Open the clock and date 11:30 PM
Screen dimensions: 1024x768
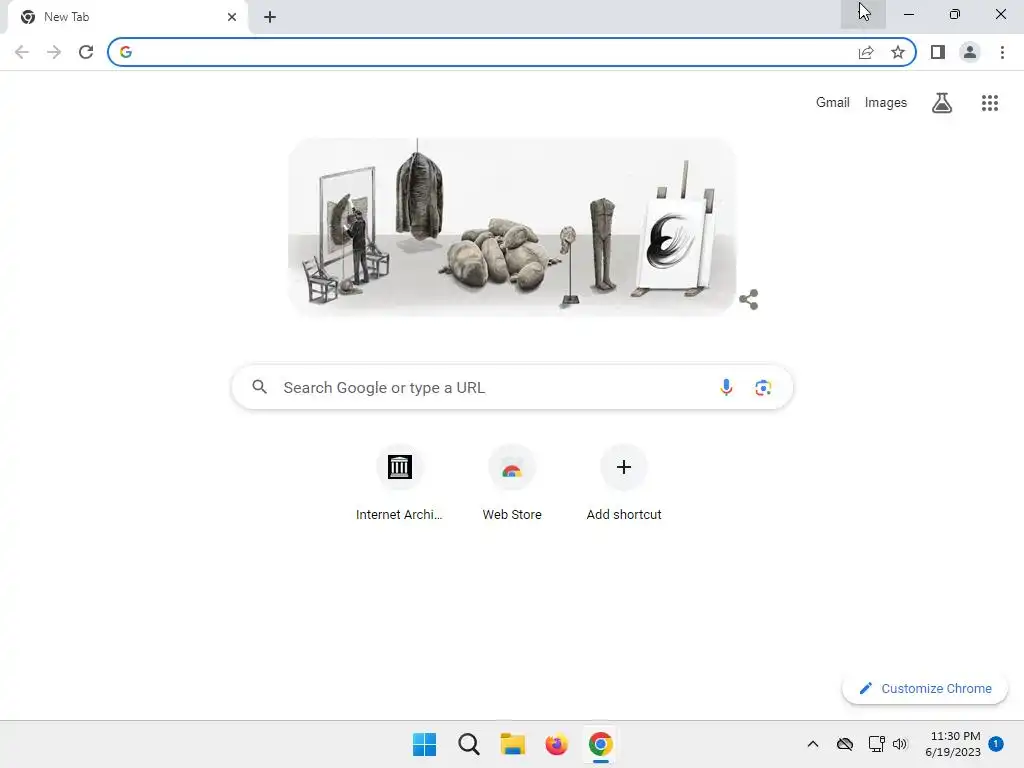[x=953, y=744]
